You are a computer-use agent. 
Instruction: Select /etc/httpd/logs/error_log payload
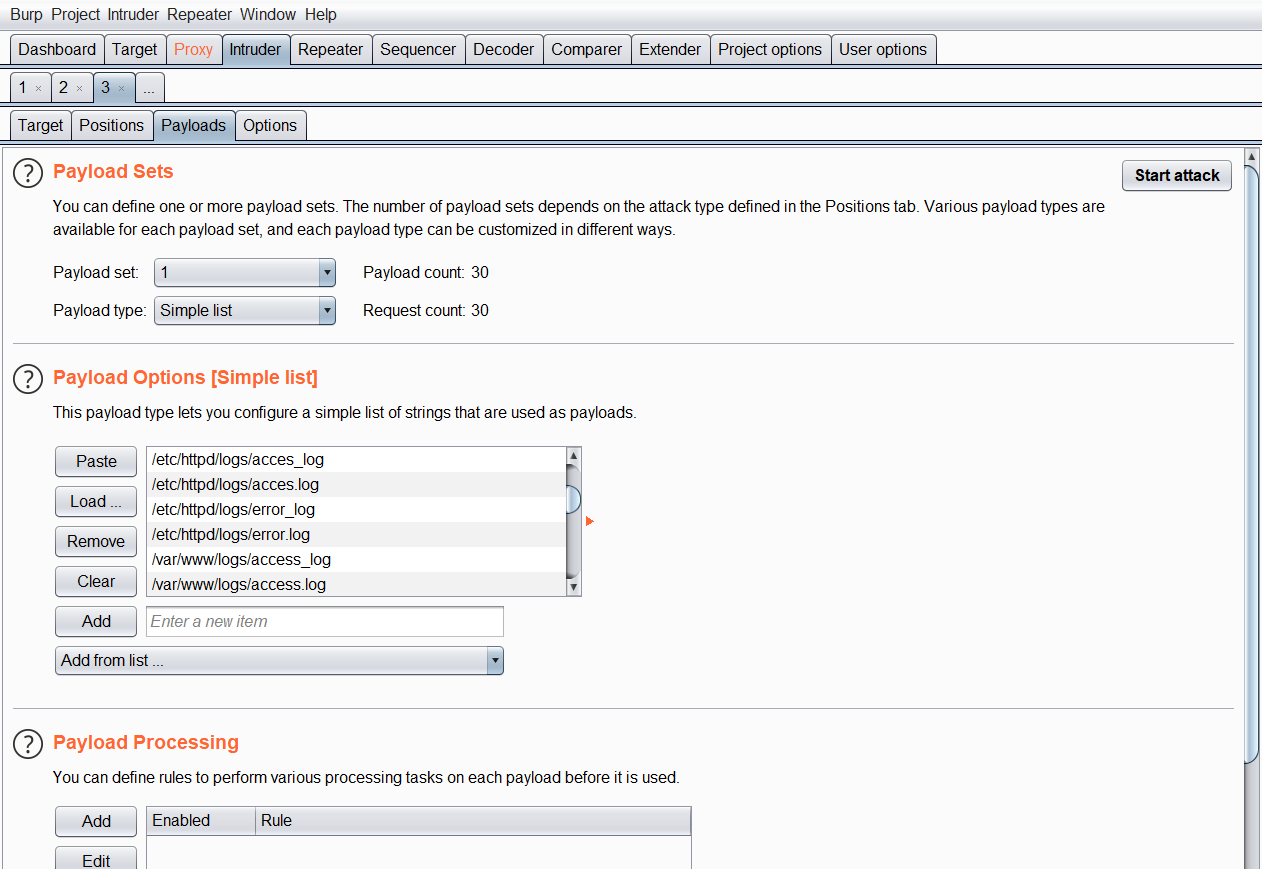[x=356, y=510]
